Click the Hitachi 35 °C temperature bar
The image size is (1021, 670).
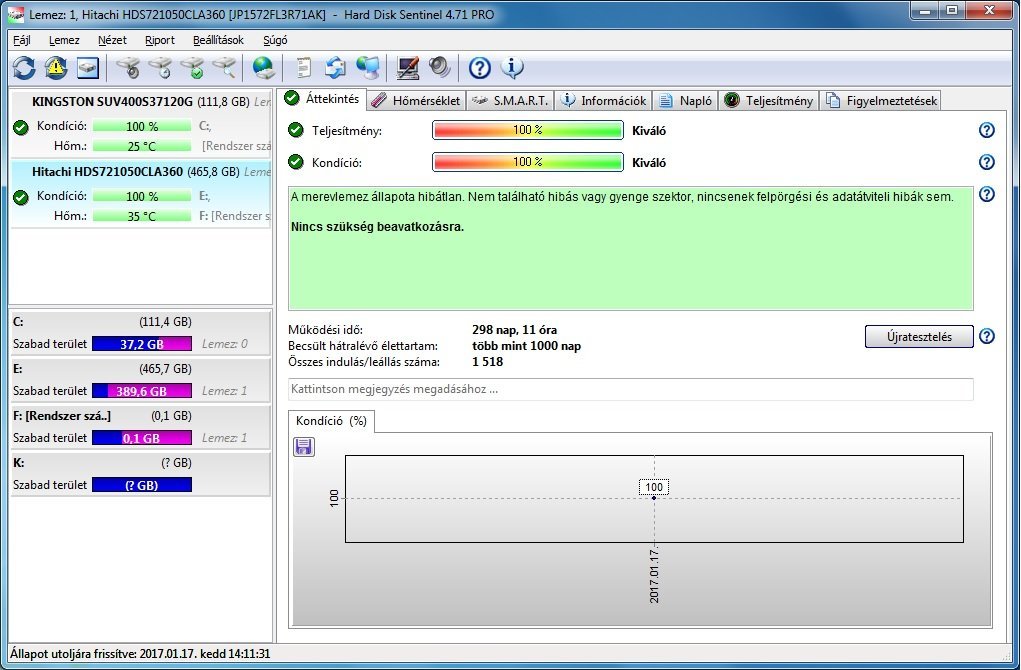(x=142, y=216)
